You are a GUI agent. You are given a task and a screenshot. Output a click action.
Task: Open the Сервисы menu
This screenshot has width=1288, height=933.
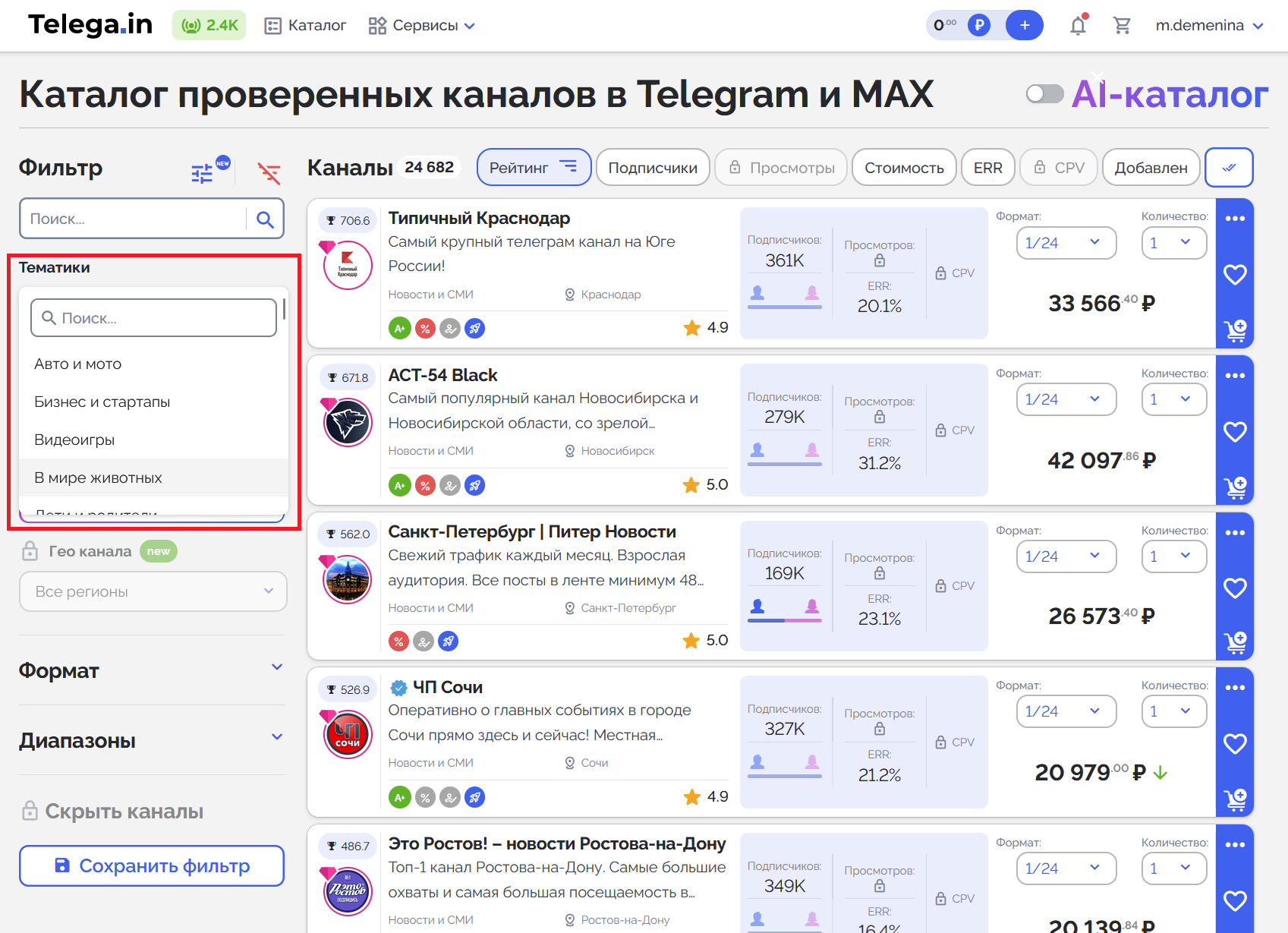coord(421,25)
